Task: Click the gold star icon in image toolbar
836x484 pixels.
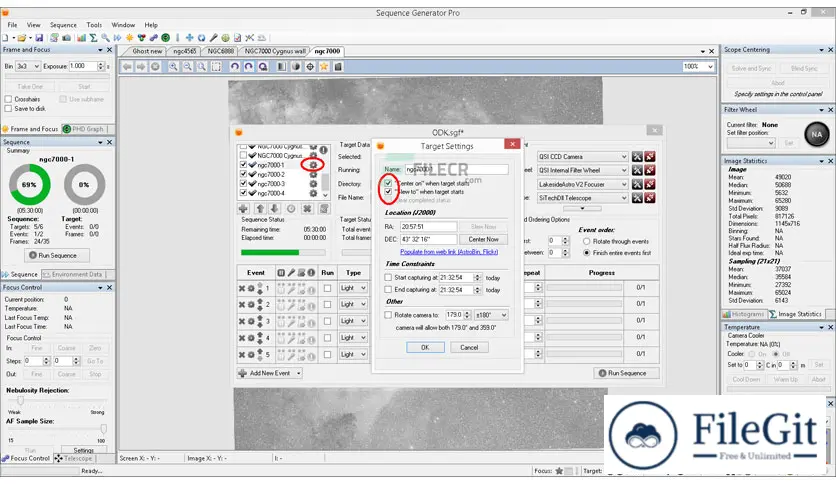Action: point(324,67)
